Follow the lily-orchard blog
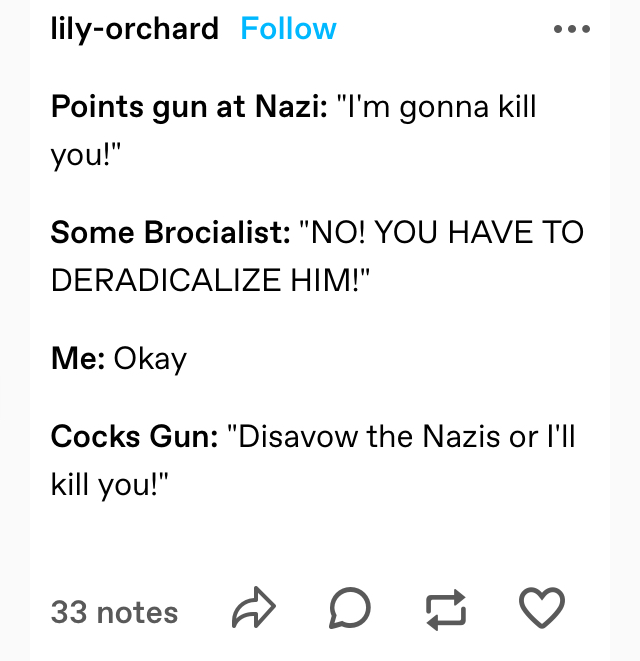The image size is (640, 661). point(288,29)
